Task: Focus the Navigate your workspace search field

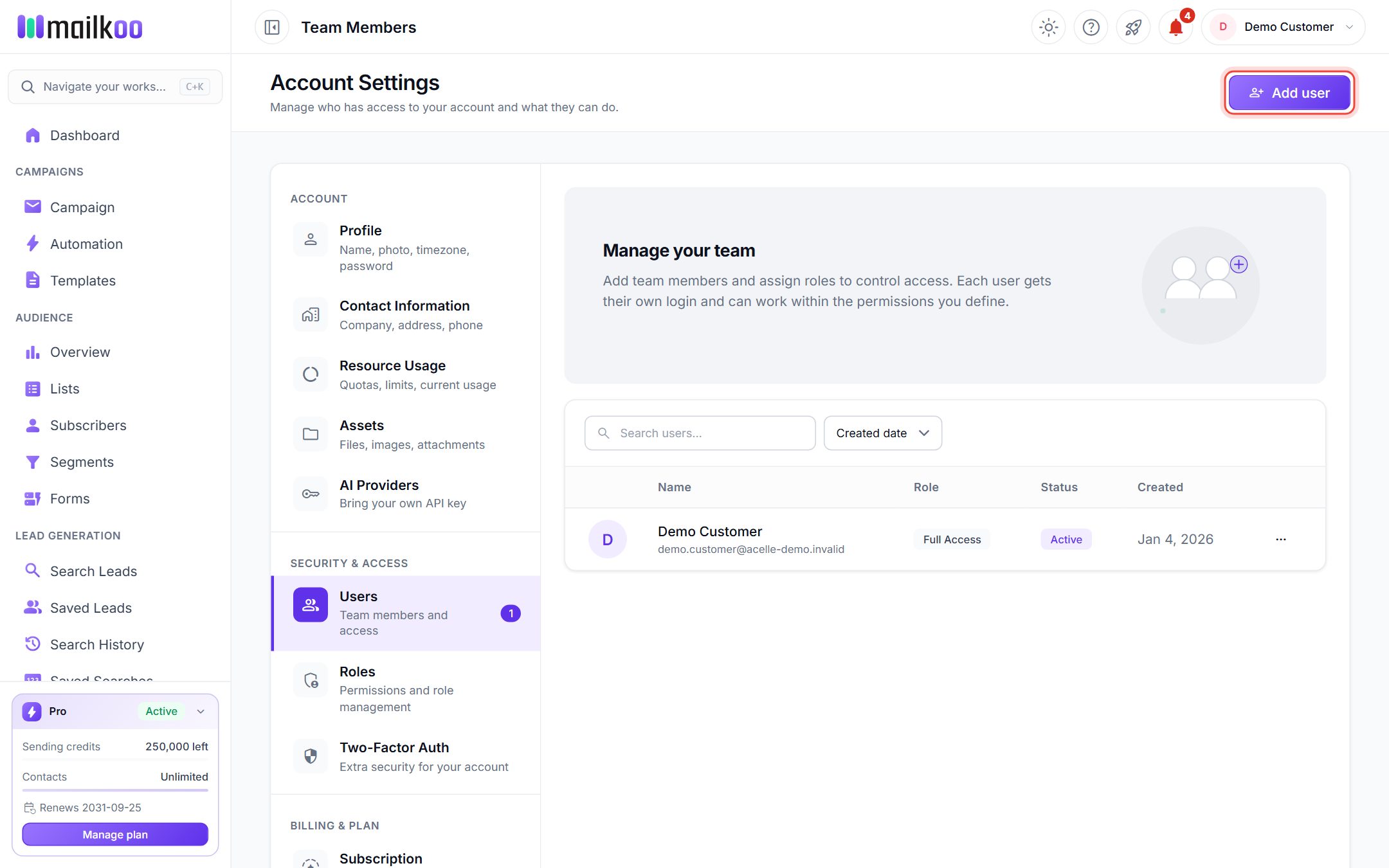Action: point(115,86)
